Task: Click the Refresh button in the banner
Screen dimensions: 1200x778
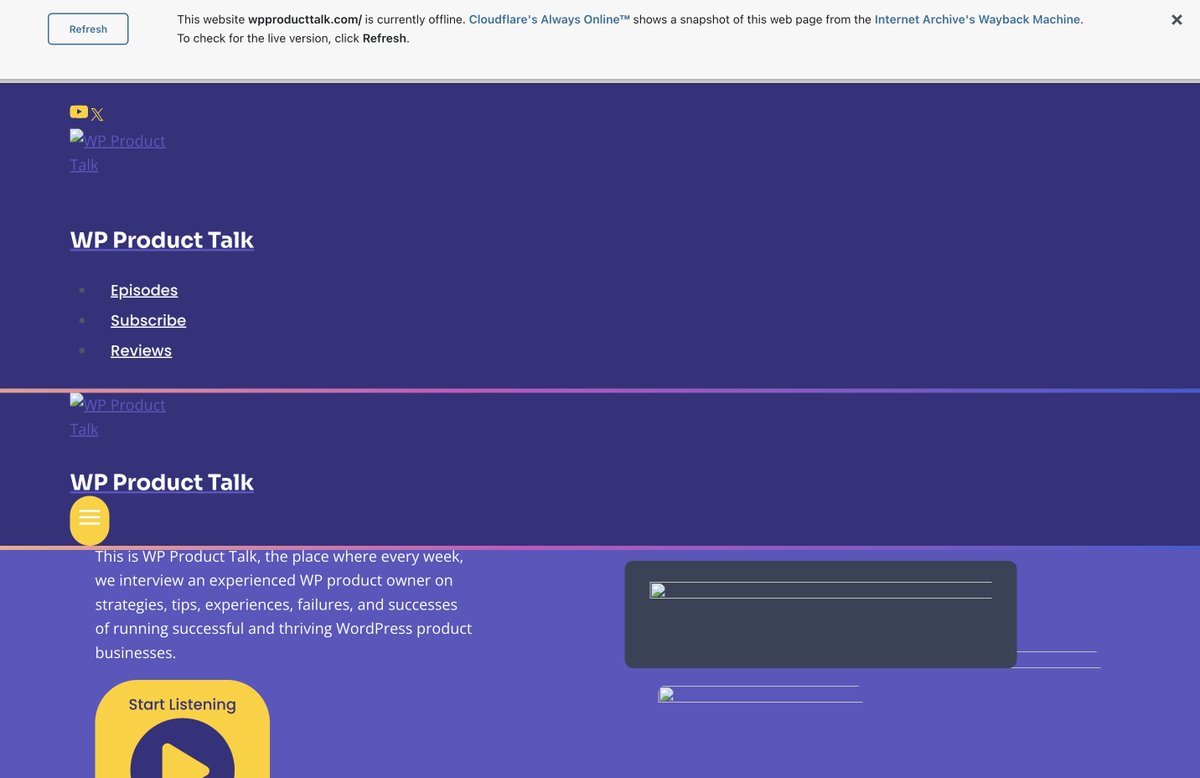Action: point(88,29)
